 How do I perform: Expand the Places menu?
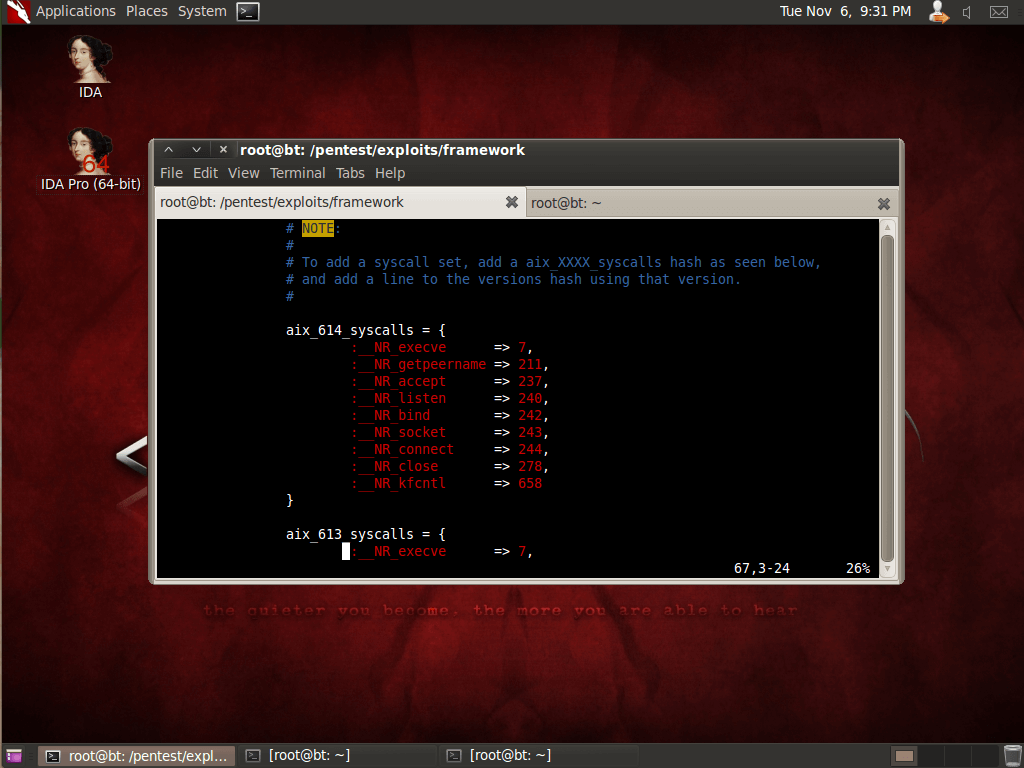(147, 12)
